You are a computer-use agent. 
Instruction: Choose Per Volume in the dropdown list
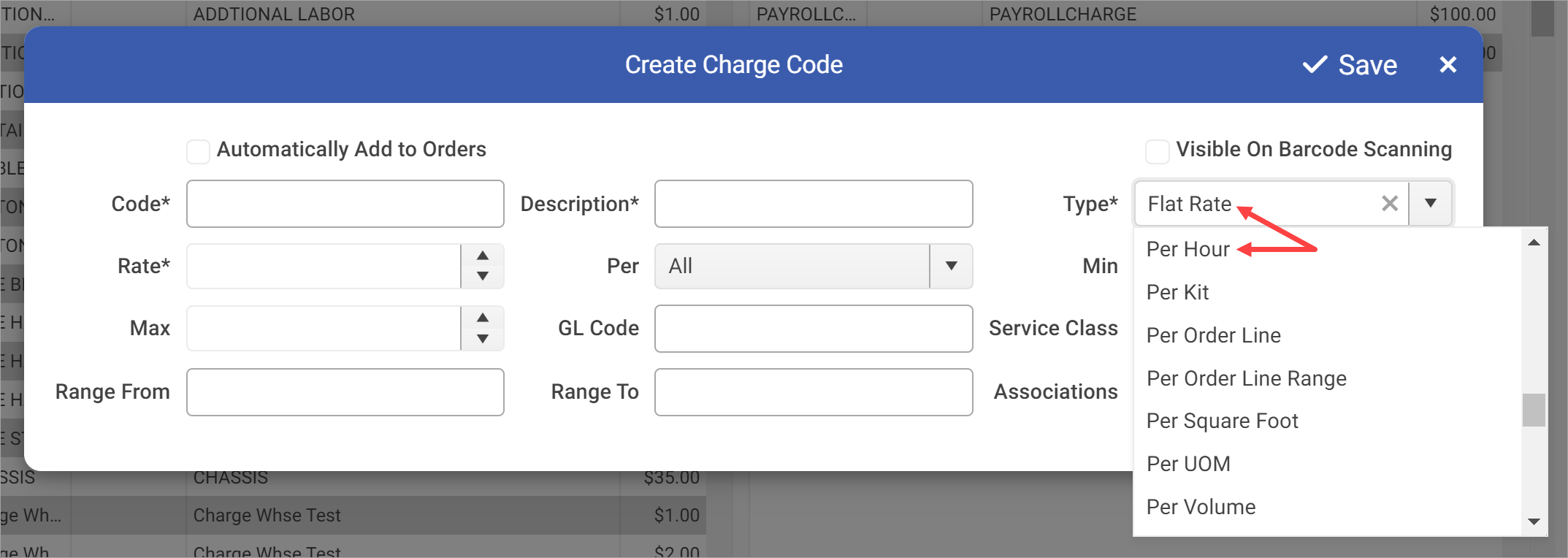(1201, 506)
